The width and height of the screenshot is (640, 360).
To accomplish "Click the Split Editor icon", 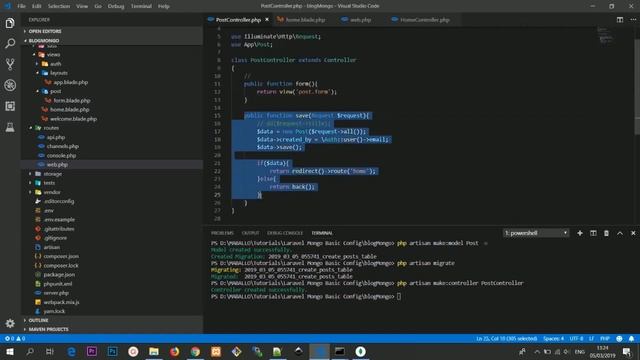I will click(620, 20).
